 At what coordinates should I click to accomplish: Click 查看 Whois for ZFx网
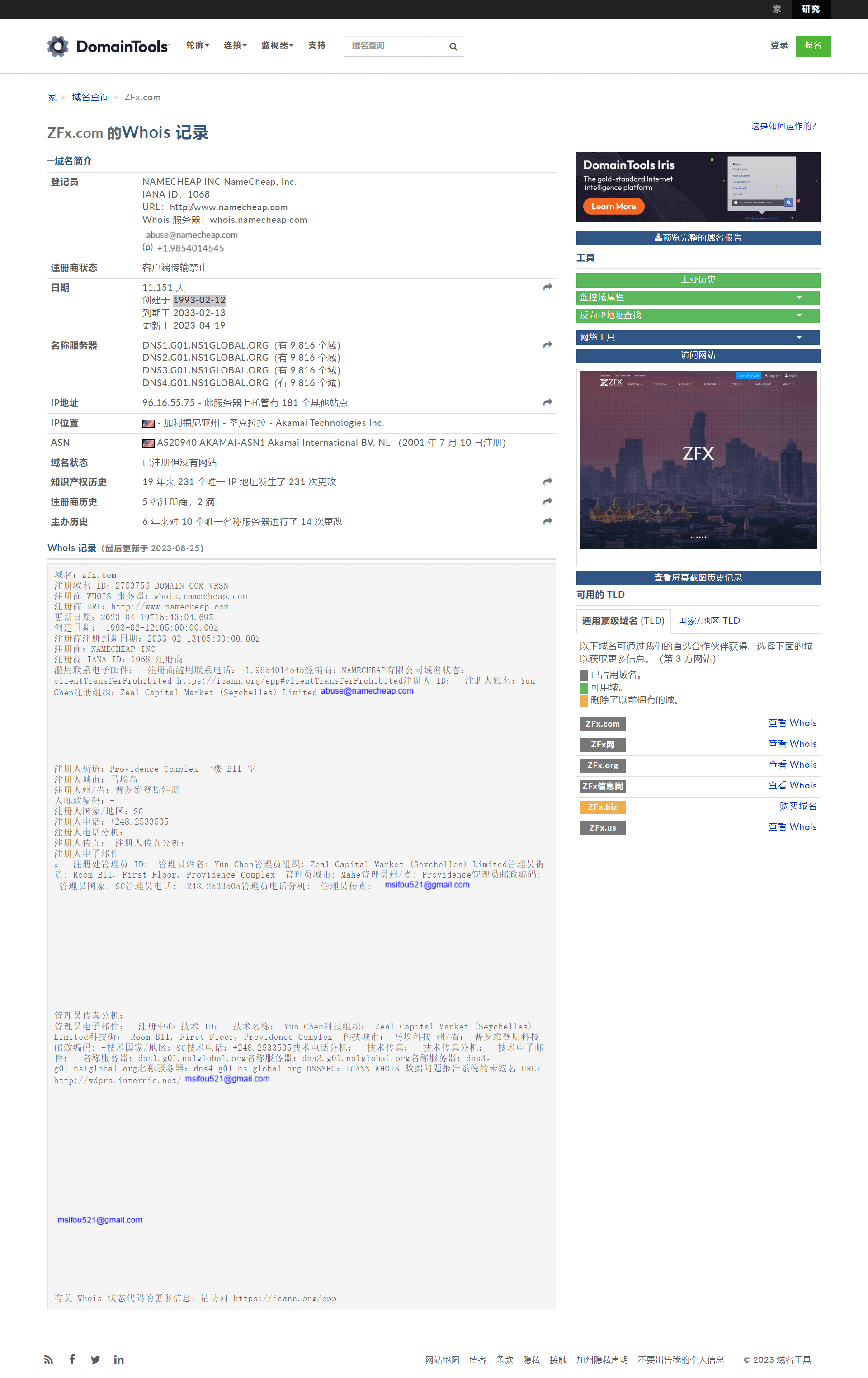(792, 744)
